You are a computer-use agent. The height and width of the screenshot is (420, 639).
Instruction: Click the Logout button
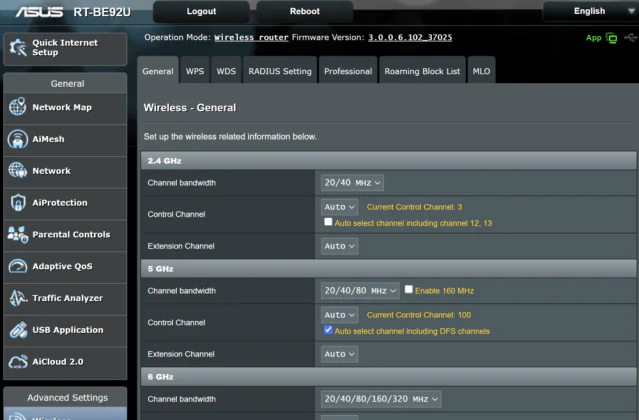[x=201, y=11]
